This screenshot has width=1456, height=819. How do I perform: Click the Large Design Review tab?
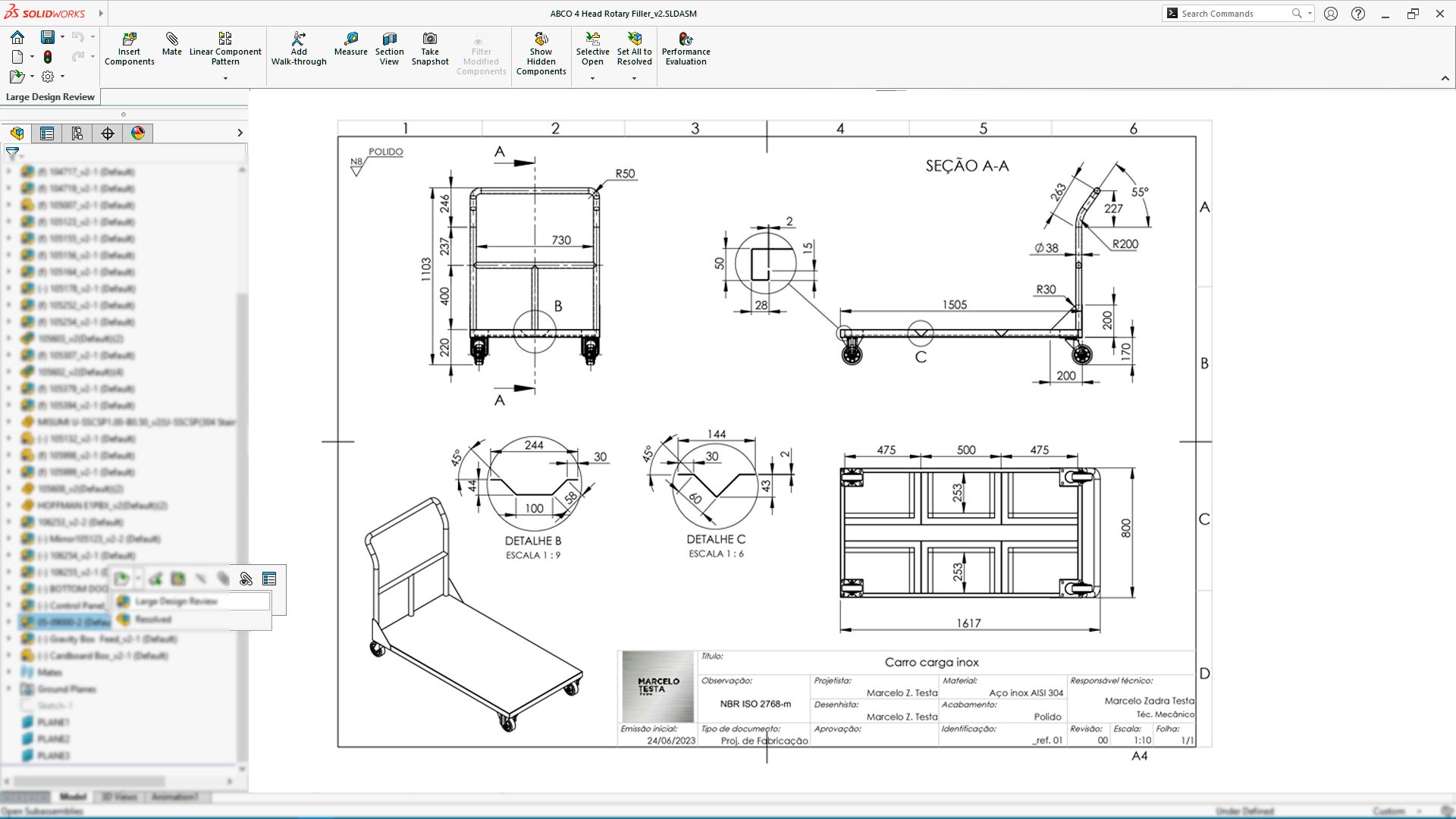[x=50, y=97]
